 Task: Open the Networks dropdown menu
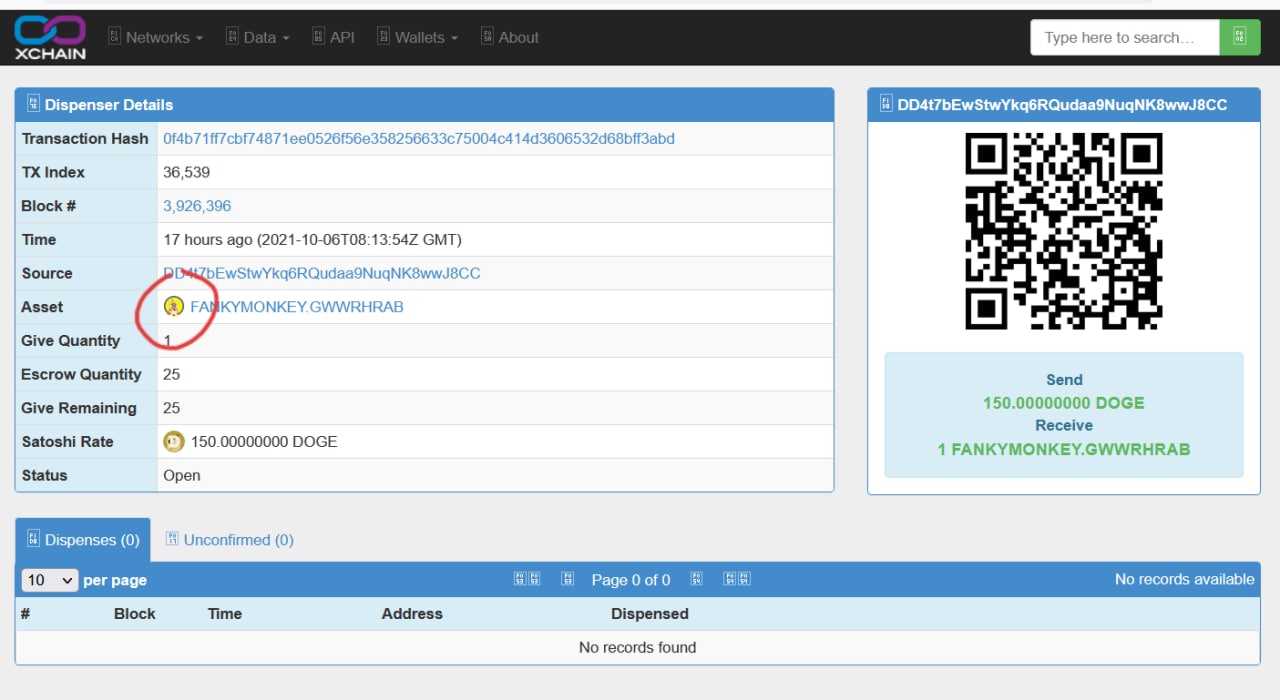coord(155,37)
